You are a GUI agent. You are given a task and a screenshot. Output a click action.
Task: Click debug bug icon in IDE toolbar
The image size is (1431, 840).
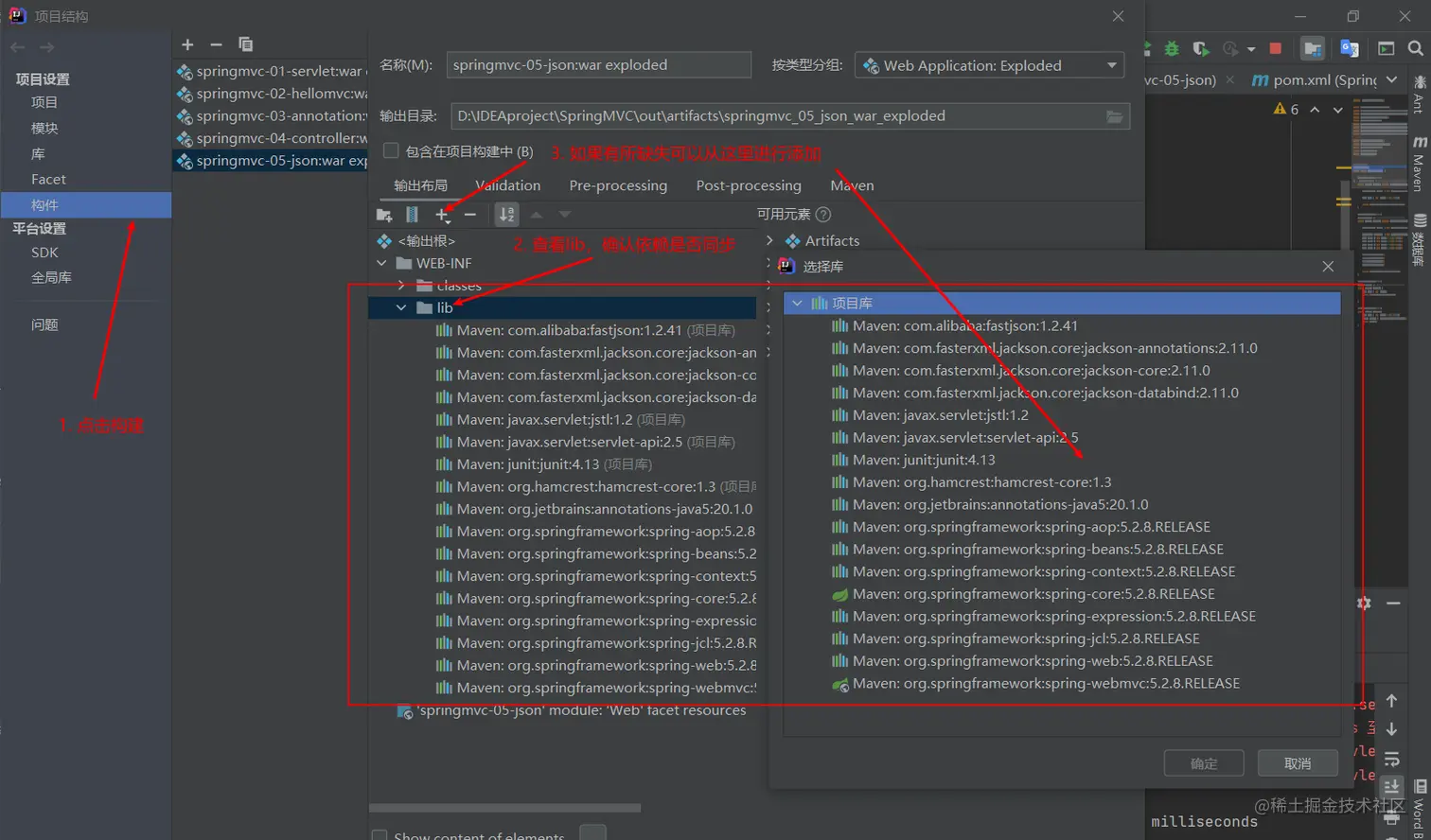1172,48
